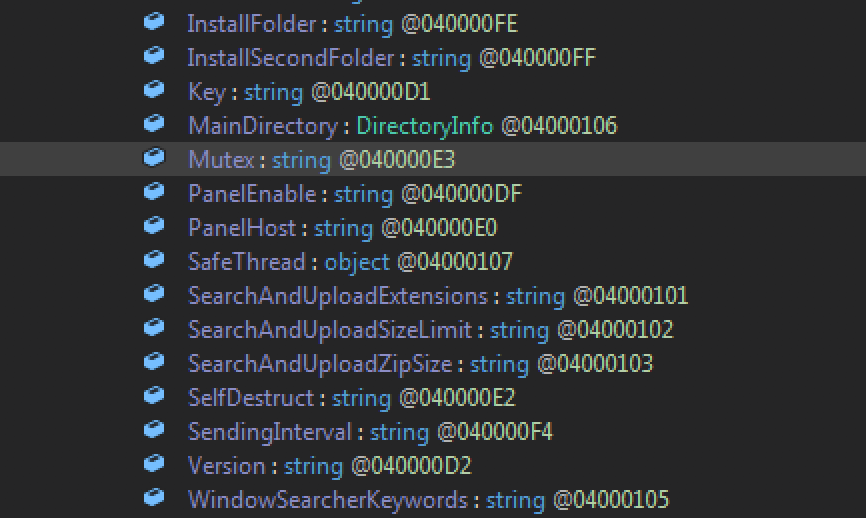
Task: Click the field icon next to Mutex
Action: pos(154,158)
